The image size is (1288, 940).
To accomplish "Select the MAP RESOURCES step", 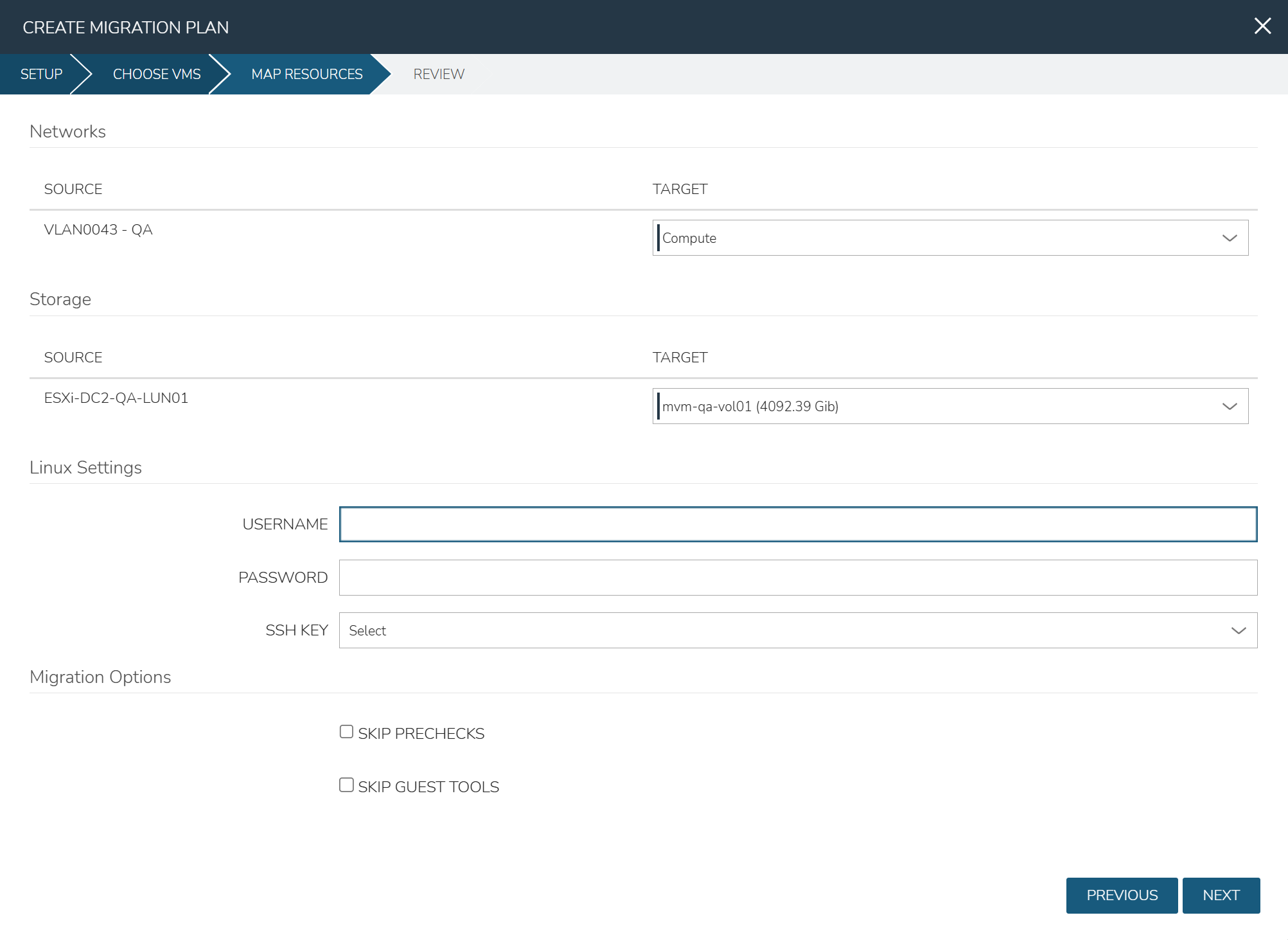I will tap(307, 75).
